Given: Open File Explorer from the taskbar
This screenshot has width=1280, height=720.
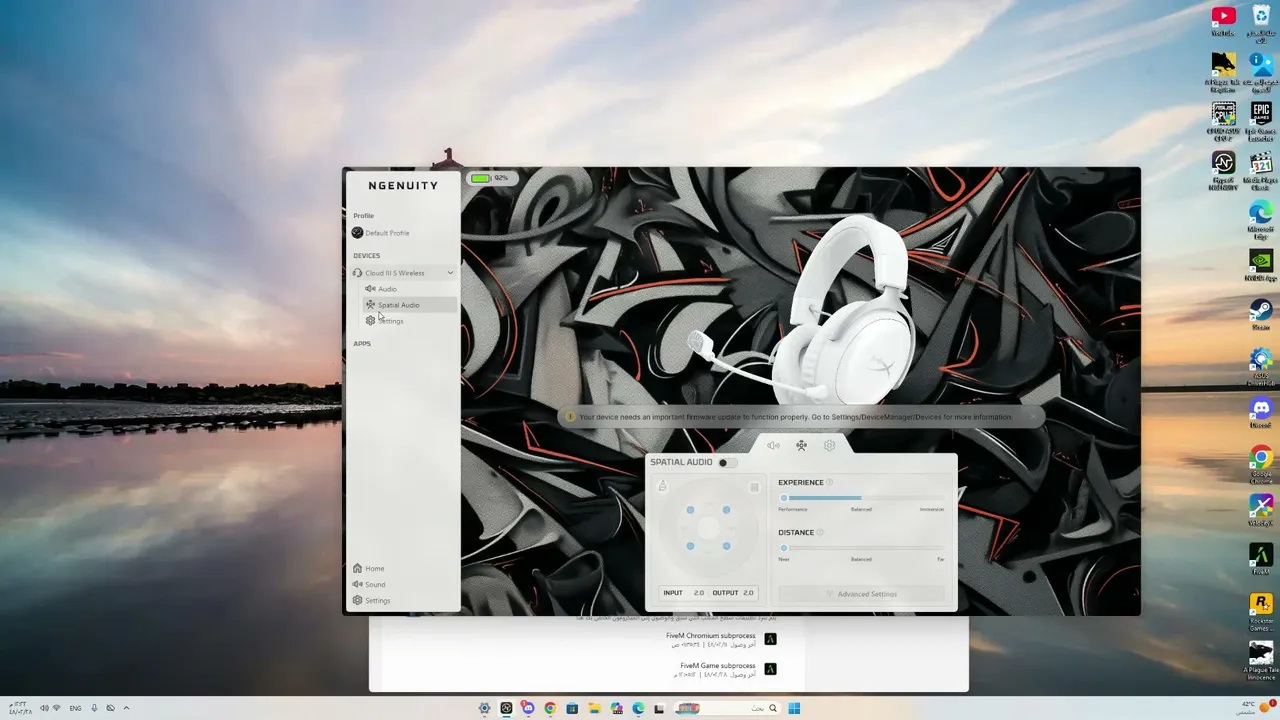Looking at the screenshot, I should pos(594,708).
